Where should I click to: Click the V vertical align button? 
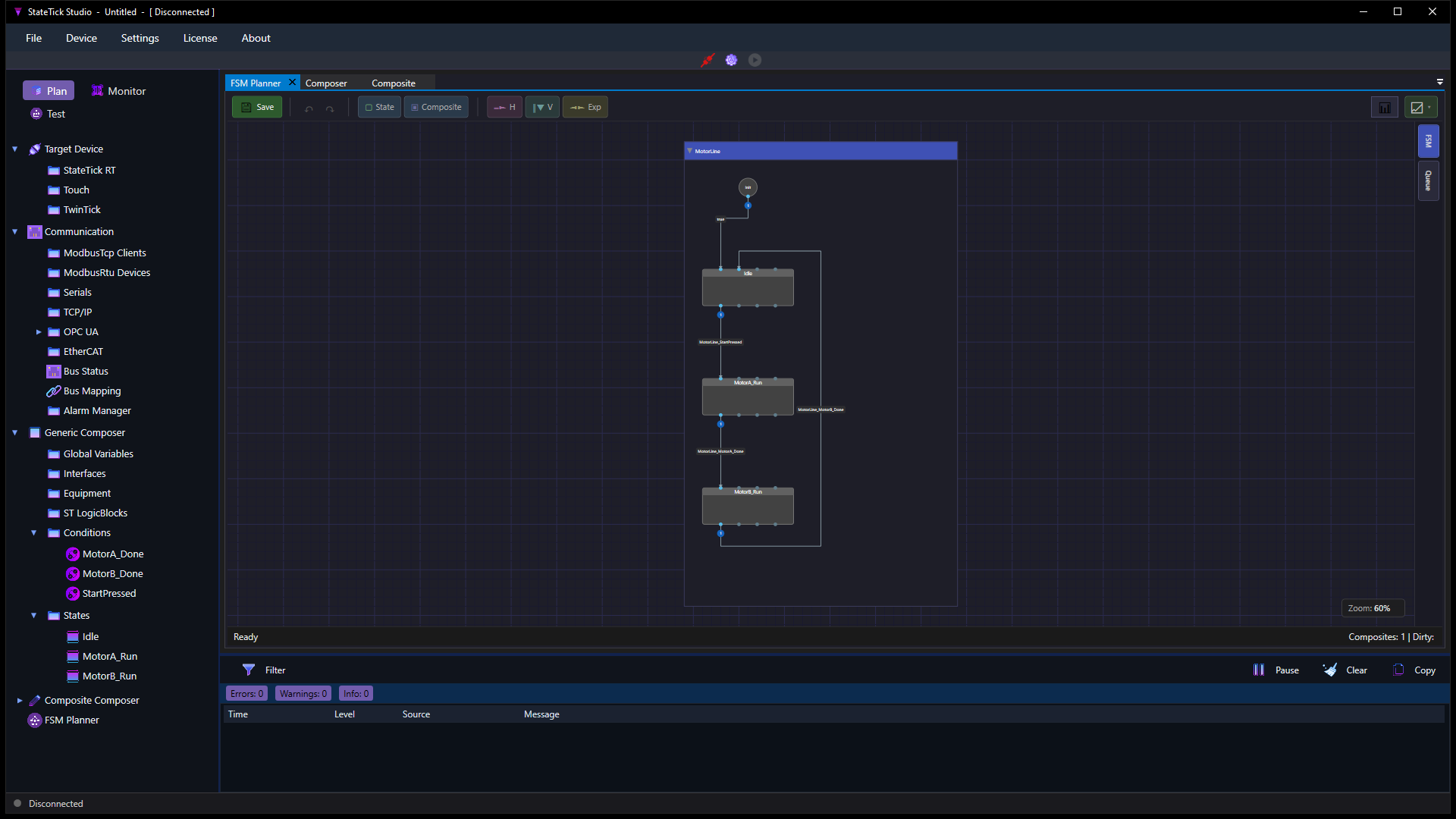click(x=542, y=107)
